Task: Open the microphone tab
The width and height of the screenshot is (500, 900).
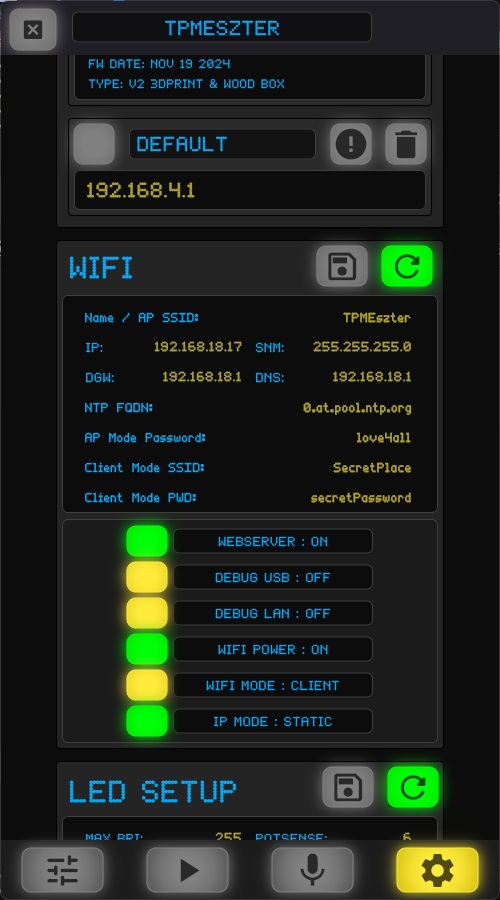Action: (312, 871)
